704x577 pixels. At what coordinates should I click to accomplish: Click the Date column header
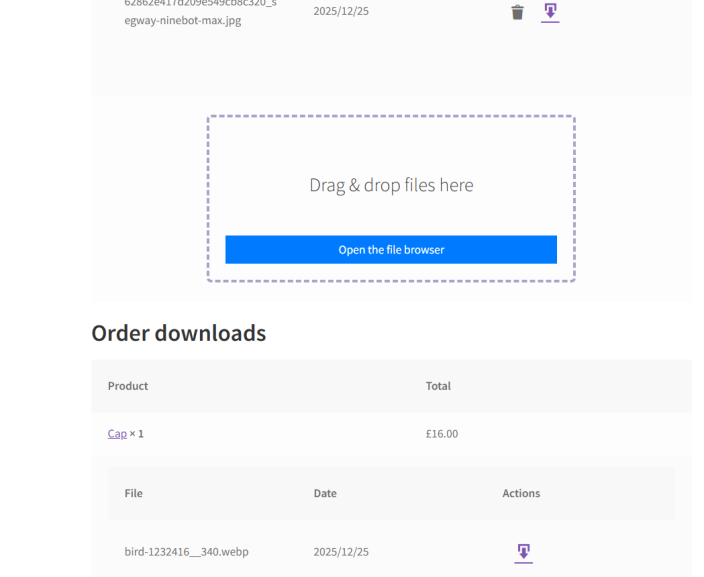click(x=325, y=493)
